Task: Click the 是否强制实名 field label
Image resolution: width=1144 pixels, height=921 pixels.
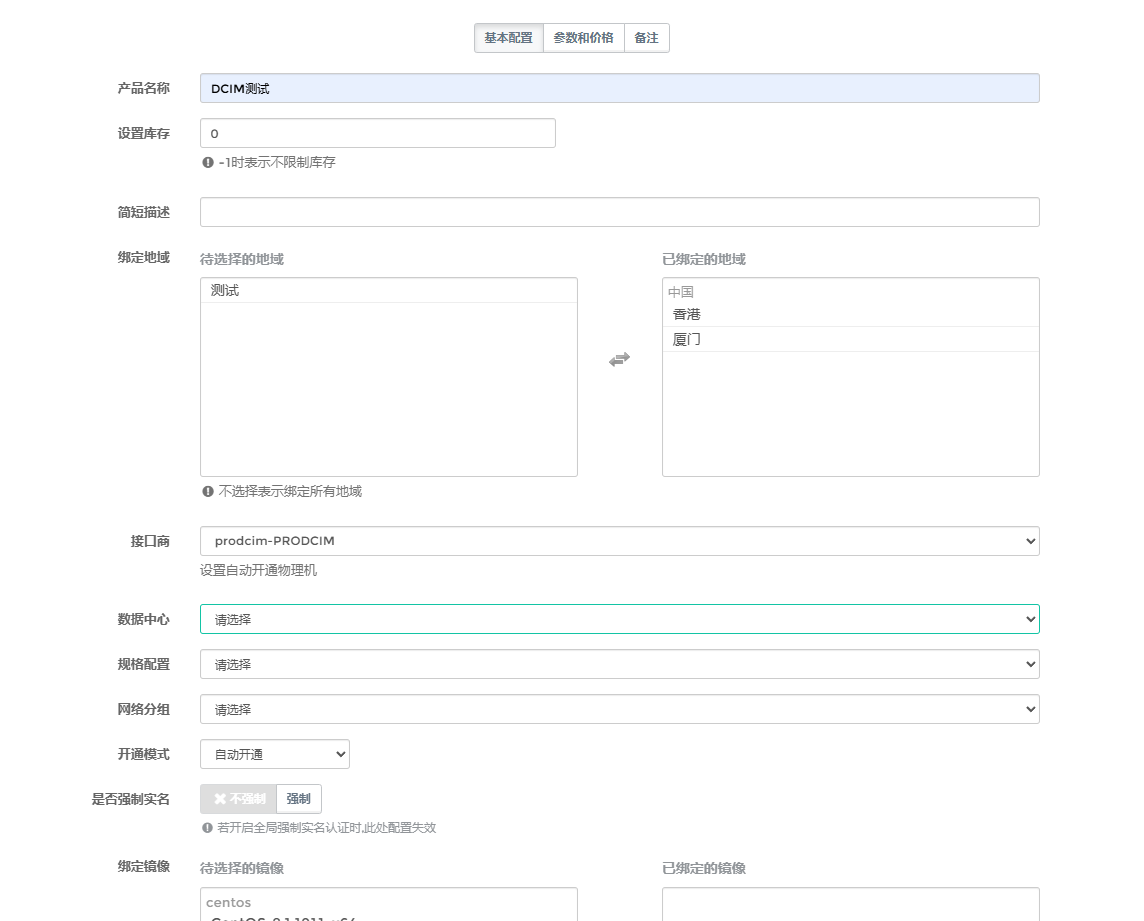Action: 131,799
